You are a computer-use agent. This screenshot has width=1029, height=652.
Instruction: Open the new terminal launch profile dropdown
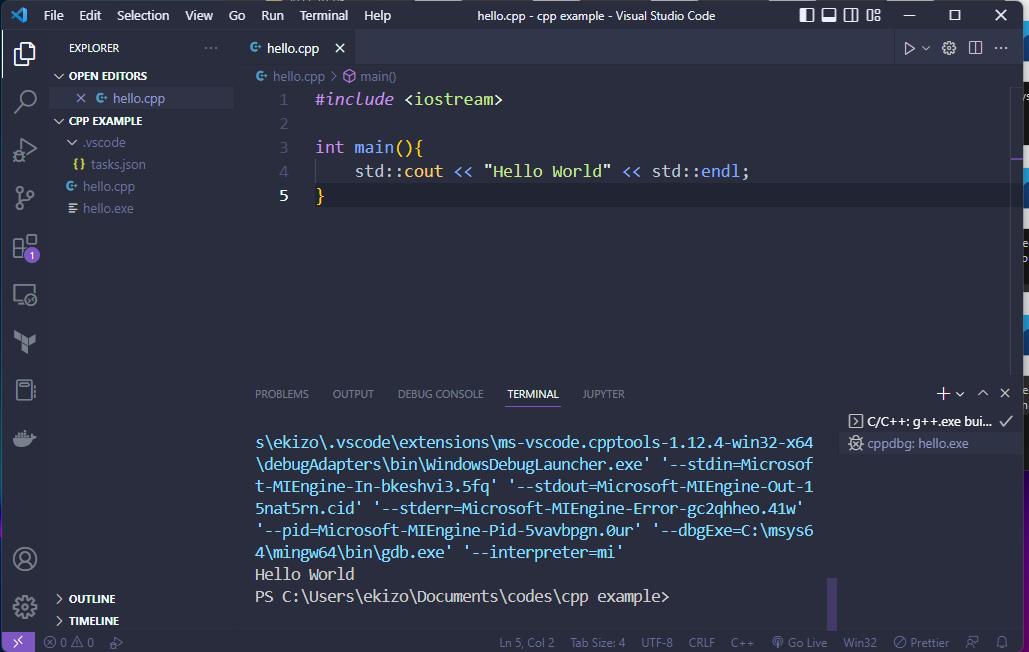click(x=960, y=394)
